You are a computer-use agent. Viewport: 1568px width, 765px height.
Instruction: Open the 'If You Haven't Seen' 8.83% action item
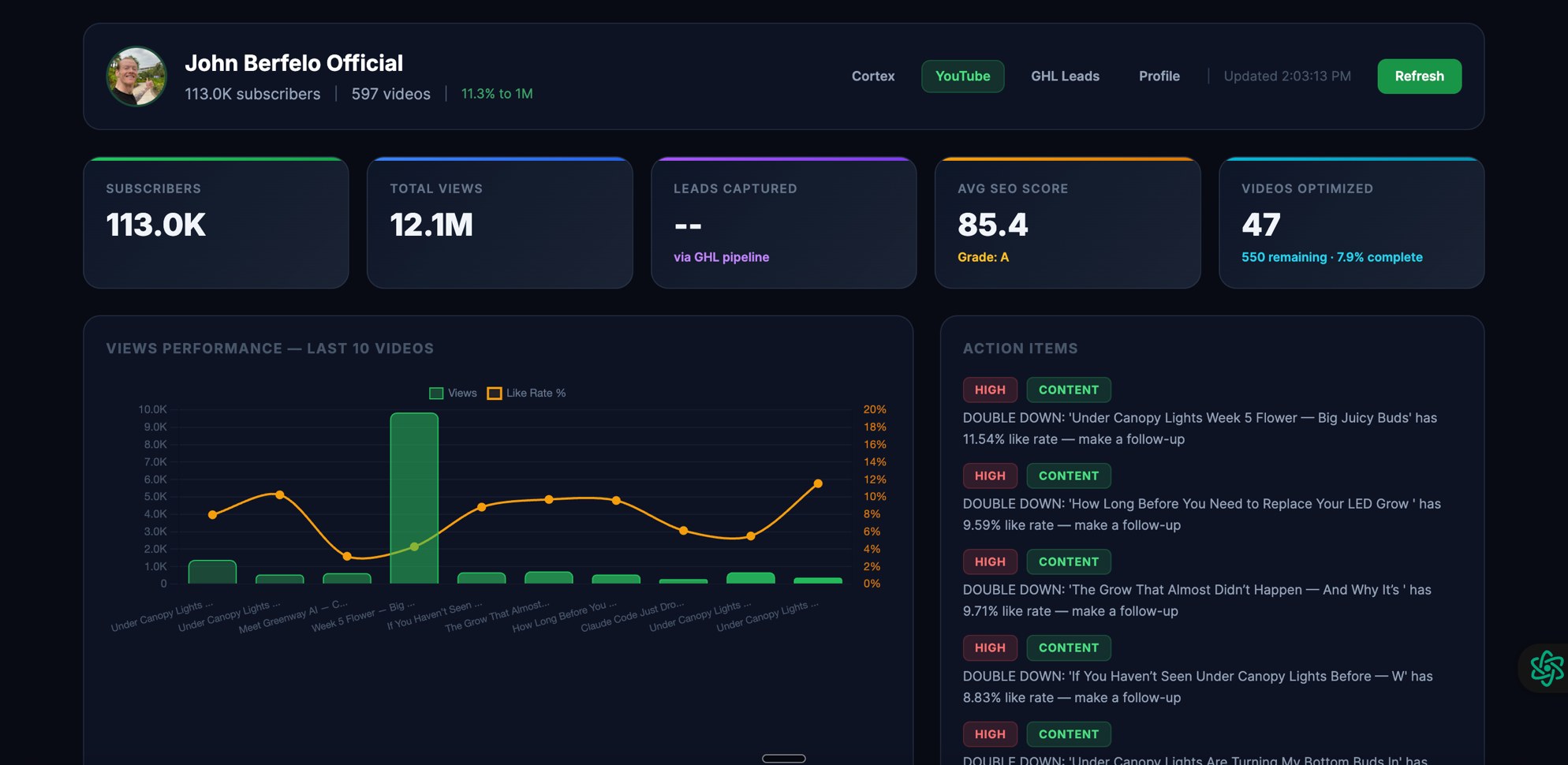tap(1197, 687)
